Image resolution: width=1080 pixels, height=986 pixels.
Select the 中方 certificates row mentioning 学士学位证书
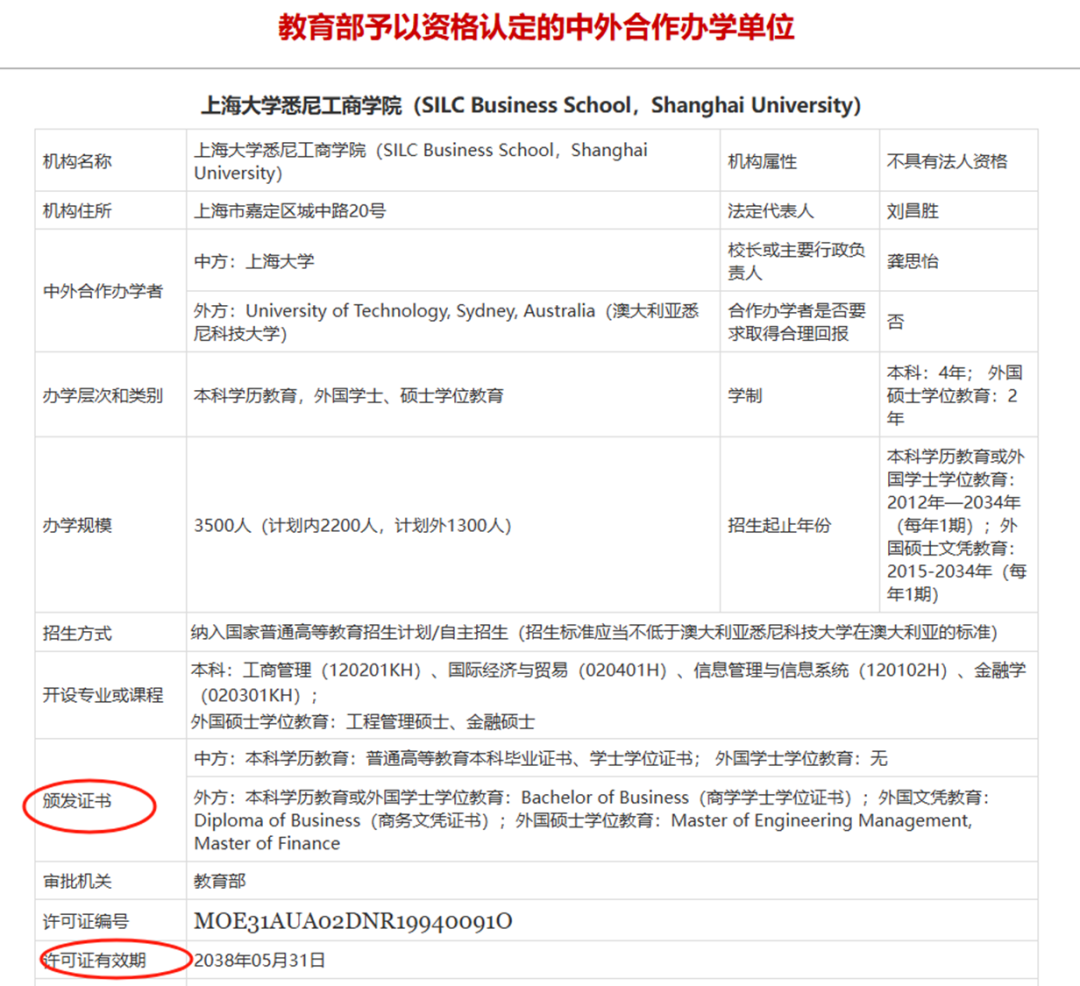[x=612, y=758]
